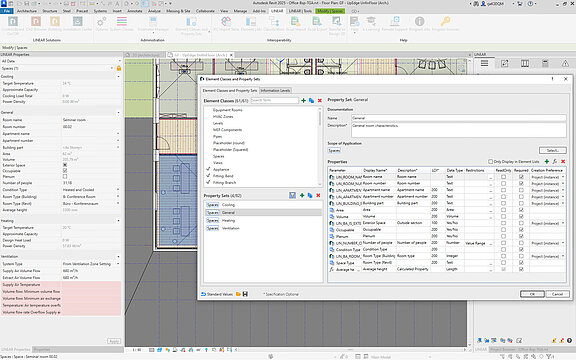576x360 pixels.
Task: Open Creation Preference dropdown for Number of people
Action: tap(563, 243)
